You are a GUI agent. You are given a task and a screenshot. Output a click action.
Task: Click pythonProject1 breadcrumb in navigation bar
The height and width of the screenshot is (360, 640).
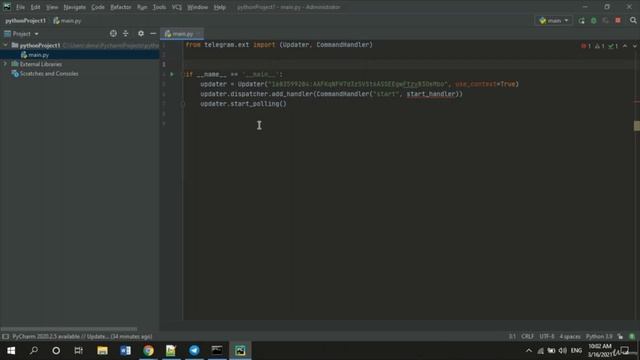[x=26, y=21]
